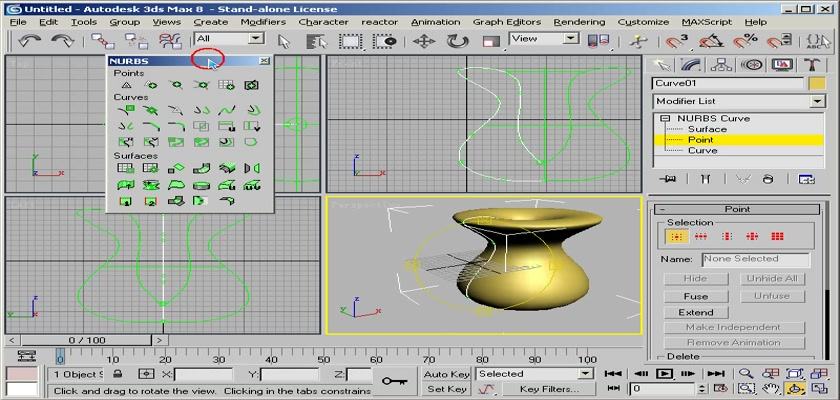The height and width of the screenshot is (400, 840).
Task: Enable Single Point selection mode
Action: pyautogui.click(x=676, y=236)
